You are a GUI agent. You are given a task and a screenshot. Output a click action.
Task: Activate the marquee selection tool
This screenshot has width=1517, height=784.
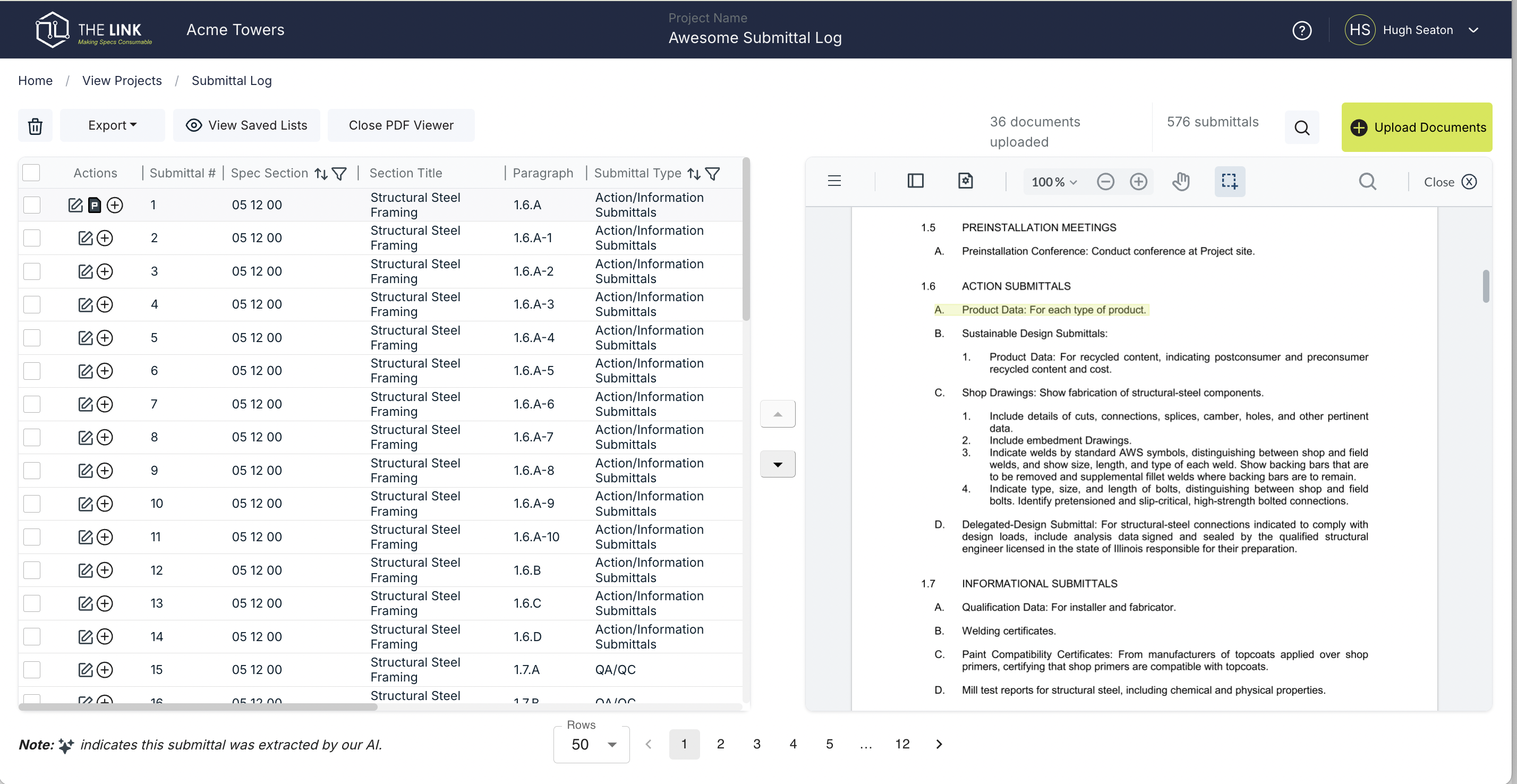pos(1229,182)
